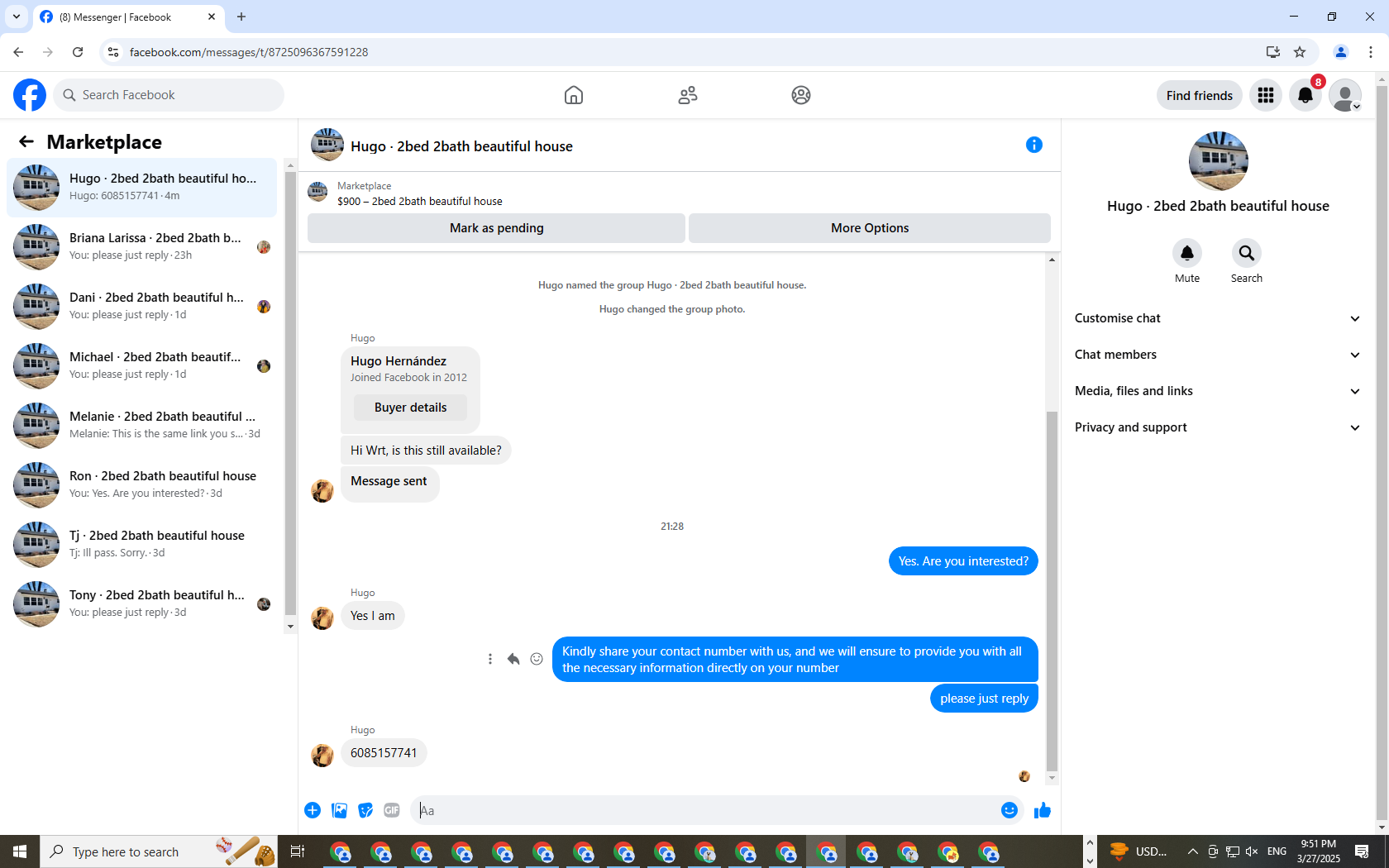The width and height of the screenshot is (1389, 868).
Task: Open the Friends icon in top navigation
Action: 688,95
